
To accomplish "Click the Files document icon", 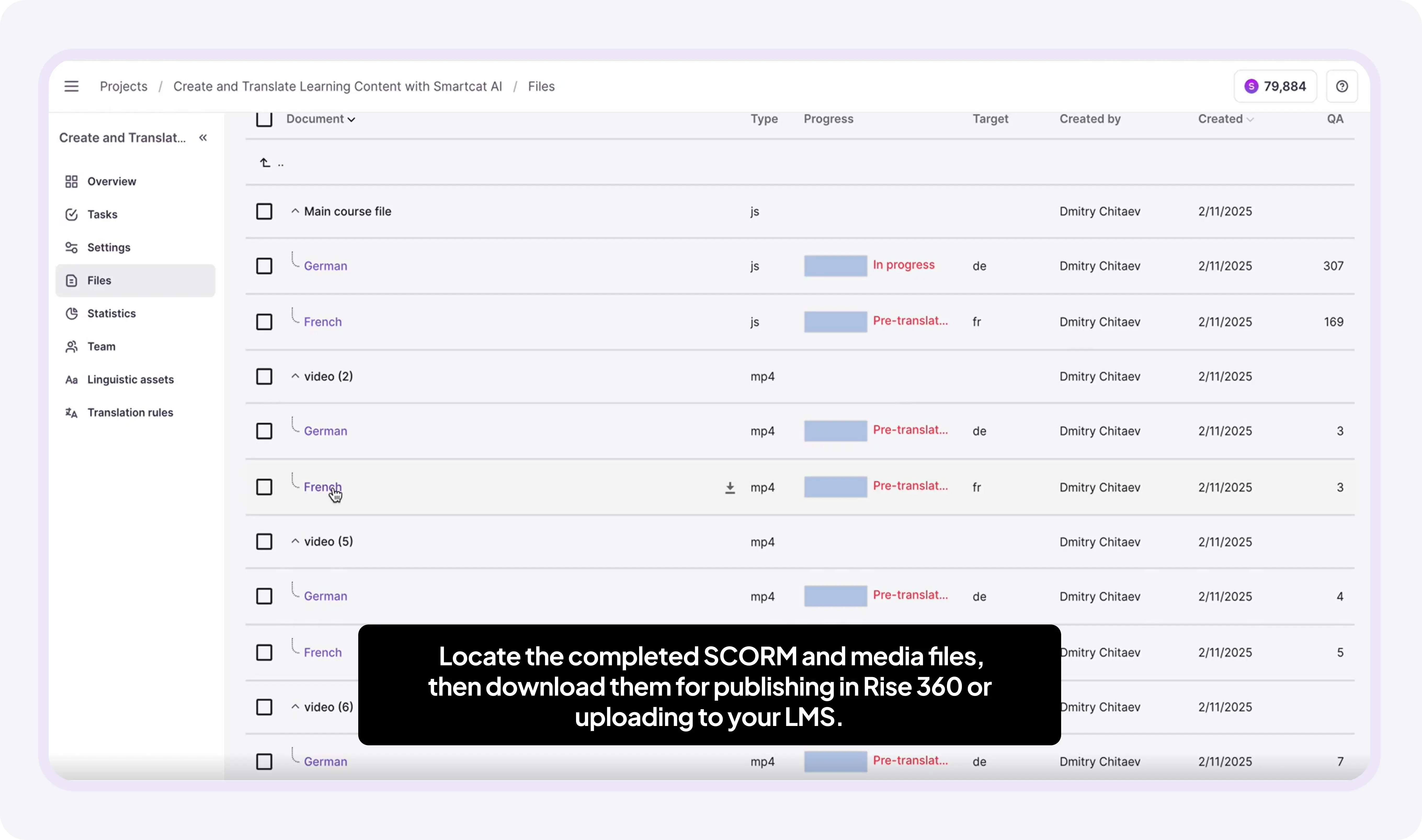I will pyautogui.click(x=71, y=281).
